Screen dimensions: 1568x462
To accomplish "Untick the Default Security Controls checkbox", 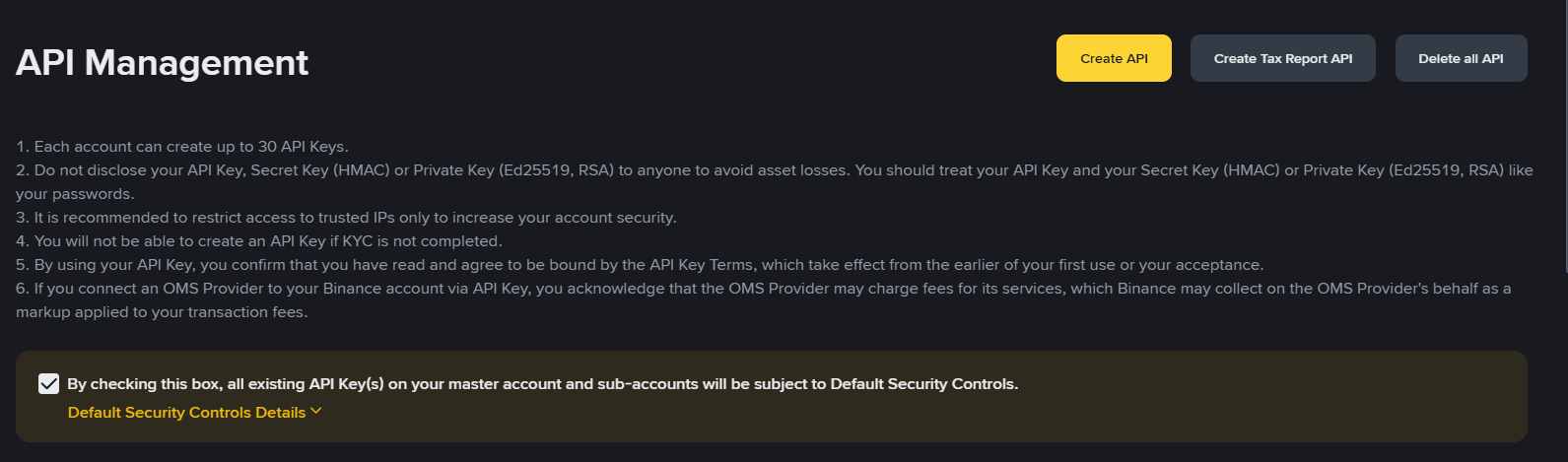I will coord(48,383).
